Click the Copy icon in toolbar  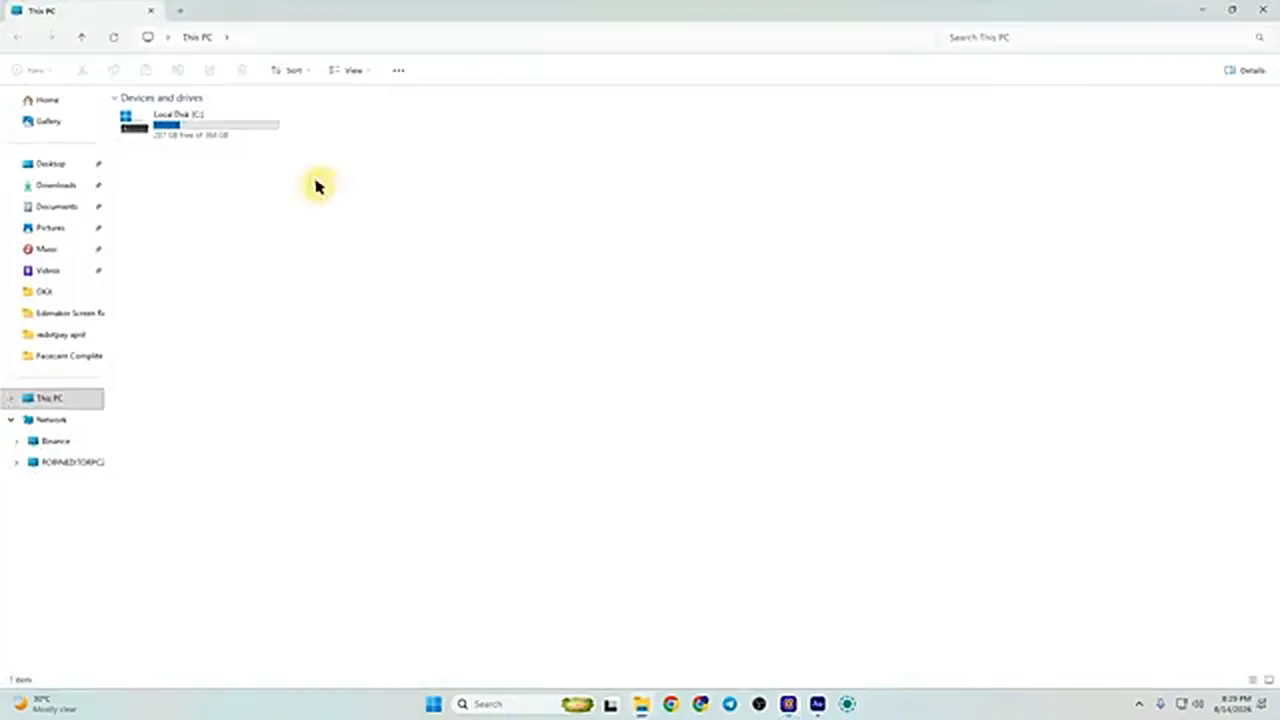(114, 70)
